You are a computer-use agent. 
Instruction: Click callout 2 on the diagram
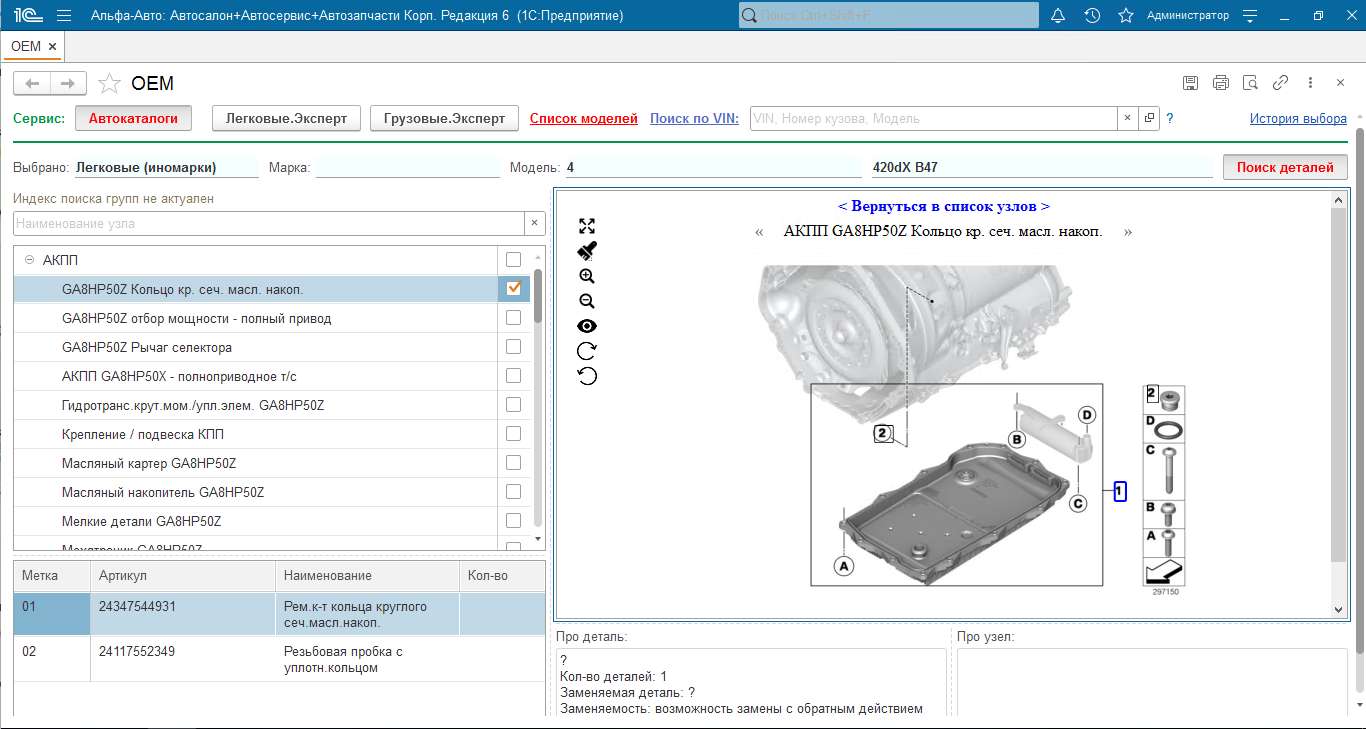point(881,433)
